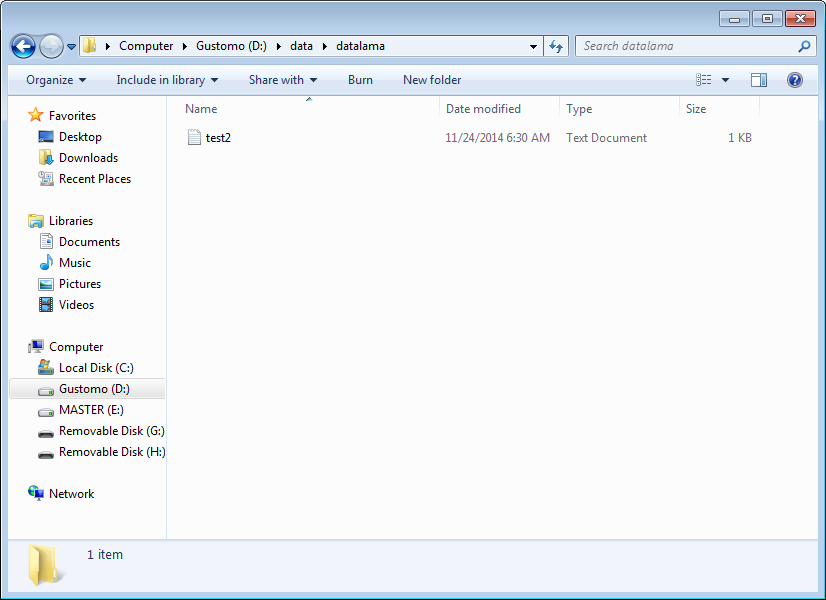Click the Desktop monitor icon
This screenshot has width=826, height=600.
pyautogui.click(x=46, y=137)
